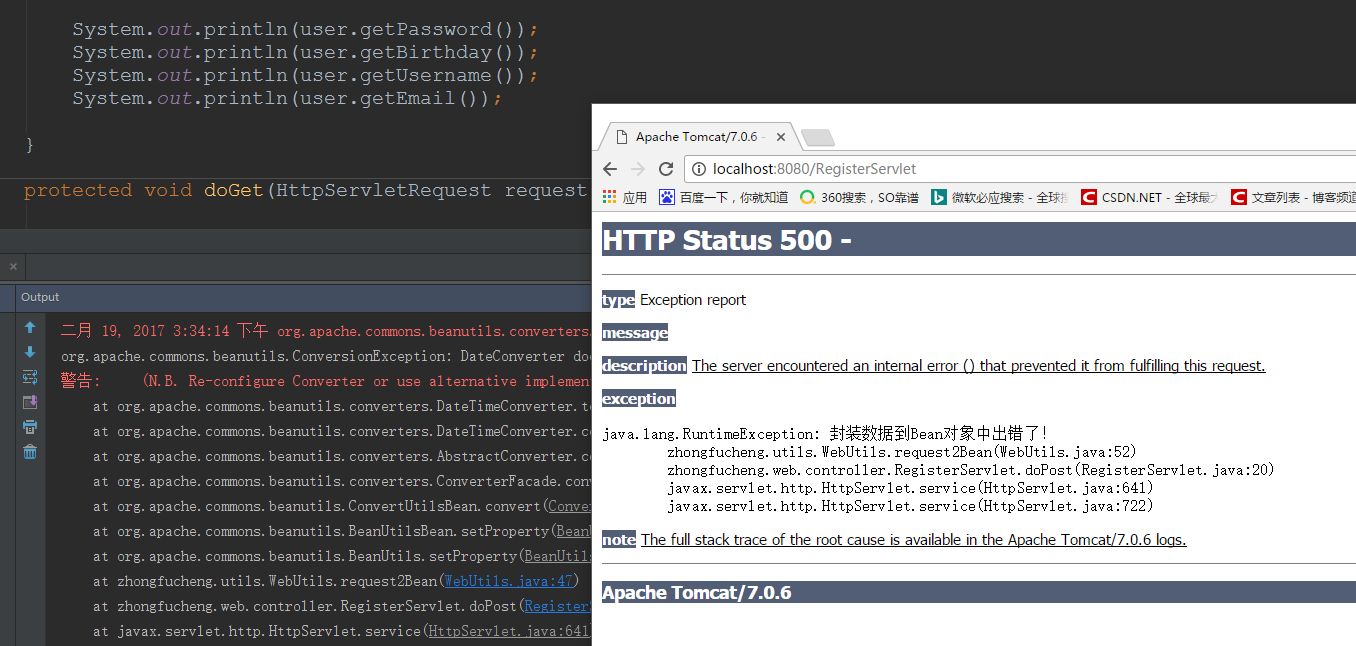Open the 应用 apps bookmark
This screenshot has height=646, width=1356.
coord(624,198)
